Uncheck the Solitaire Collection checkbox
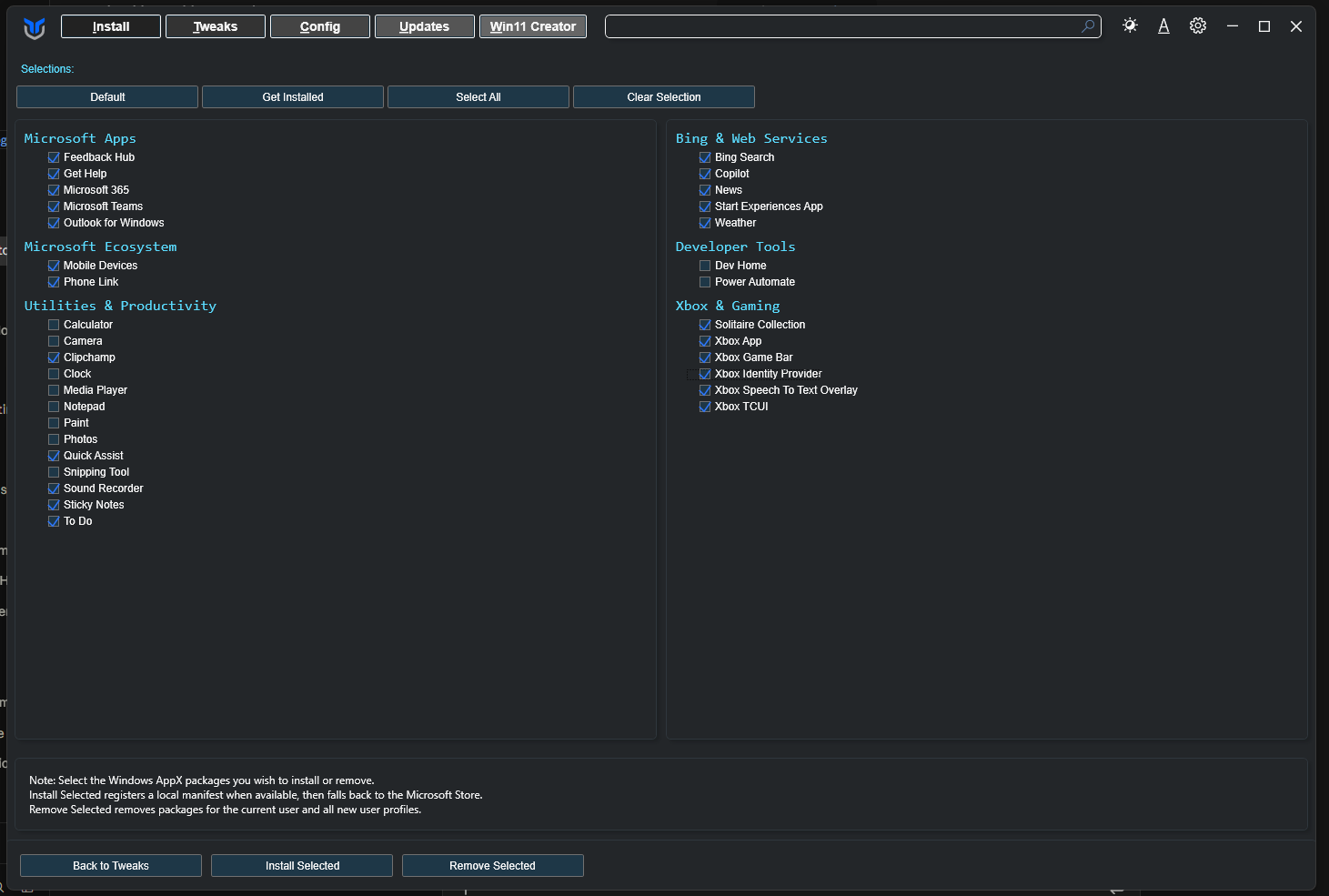Viewport: 1329px width, 896px height. tap(705, 325)
